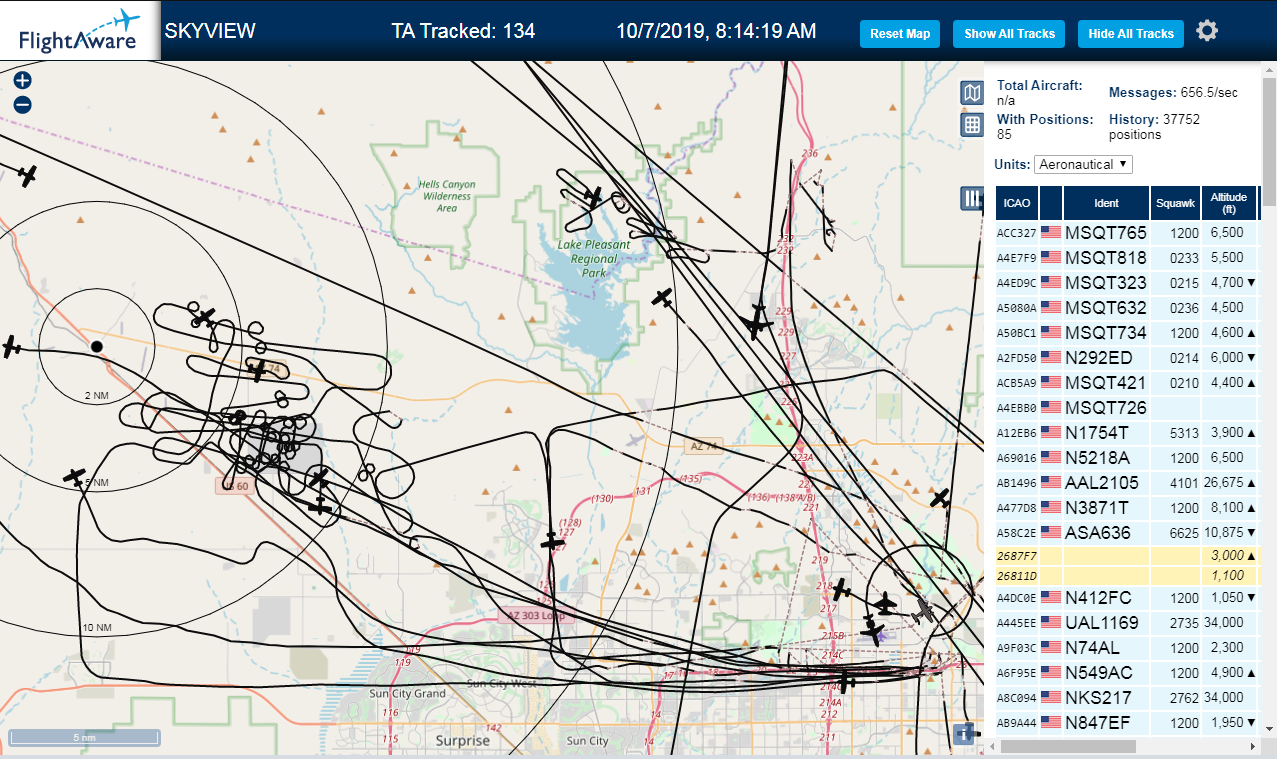Click the column sidebar toggle icon
The image size is (1277, 759).
971,198
